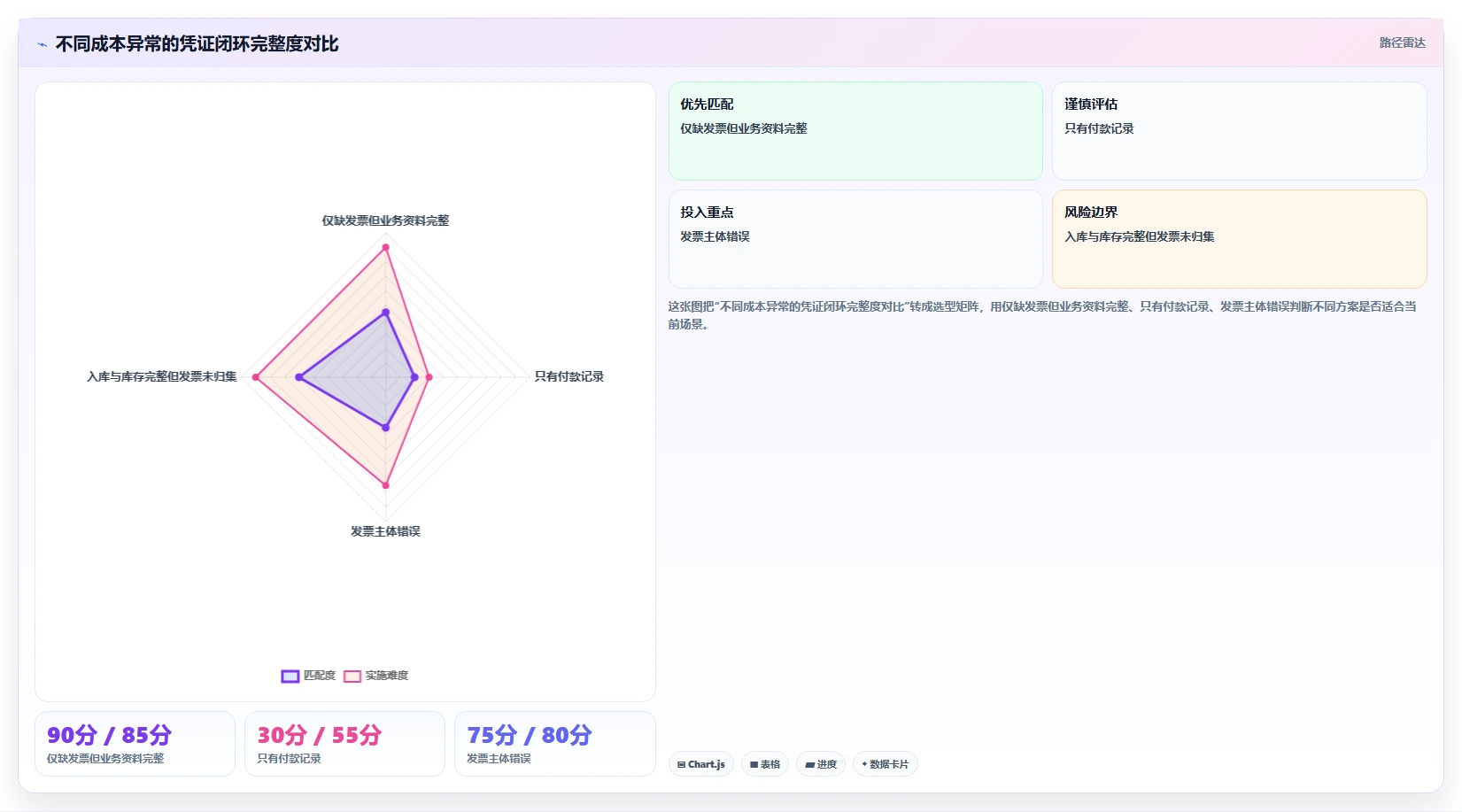Click the pink data point on the left axis
The image size is (1462, 812).
click(256, 377)
